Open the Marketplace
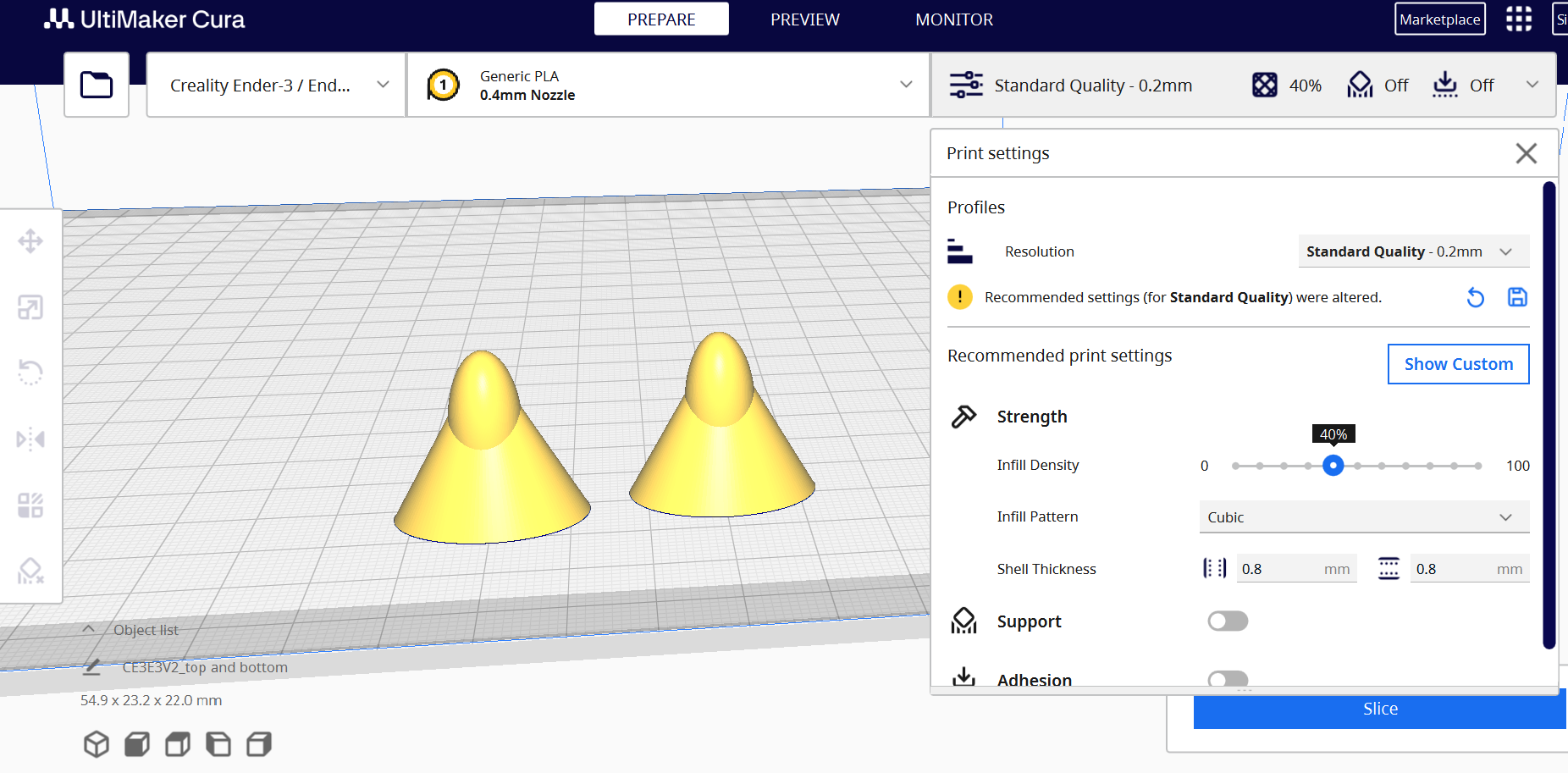Viewport: 1568px width, 773px height. 1440,19
